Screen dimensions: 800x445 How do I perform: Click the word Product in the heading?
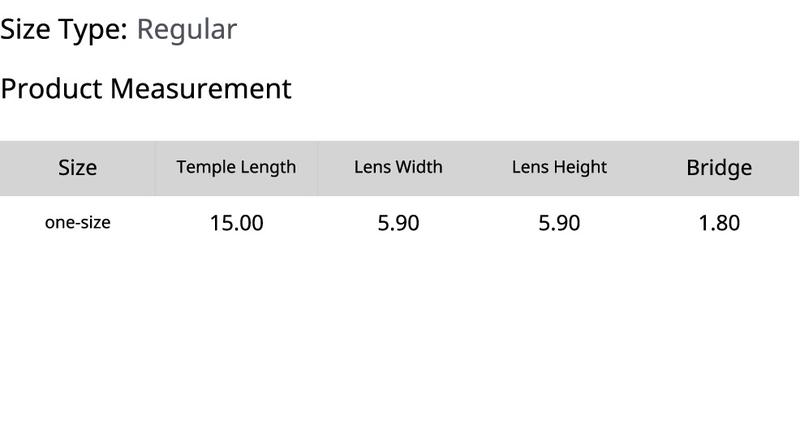pos(51,88)
